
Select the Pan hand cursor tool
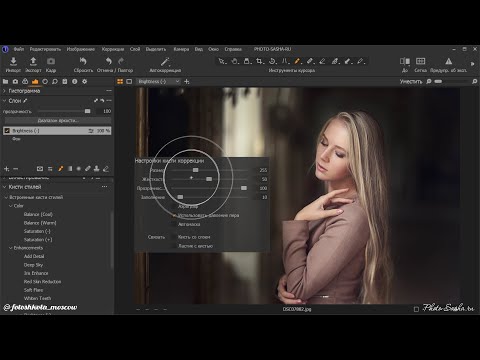235,61
